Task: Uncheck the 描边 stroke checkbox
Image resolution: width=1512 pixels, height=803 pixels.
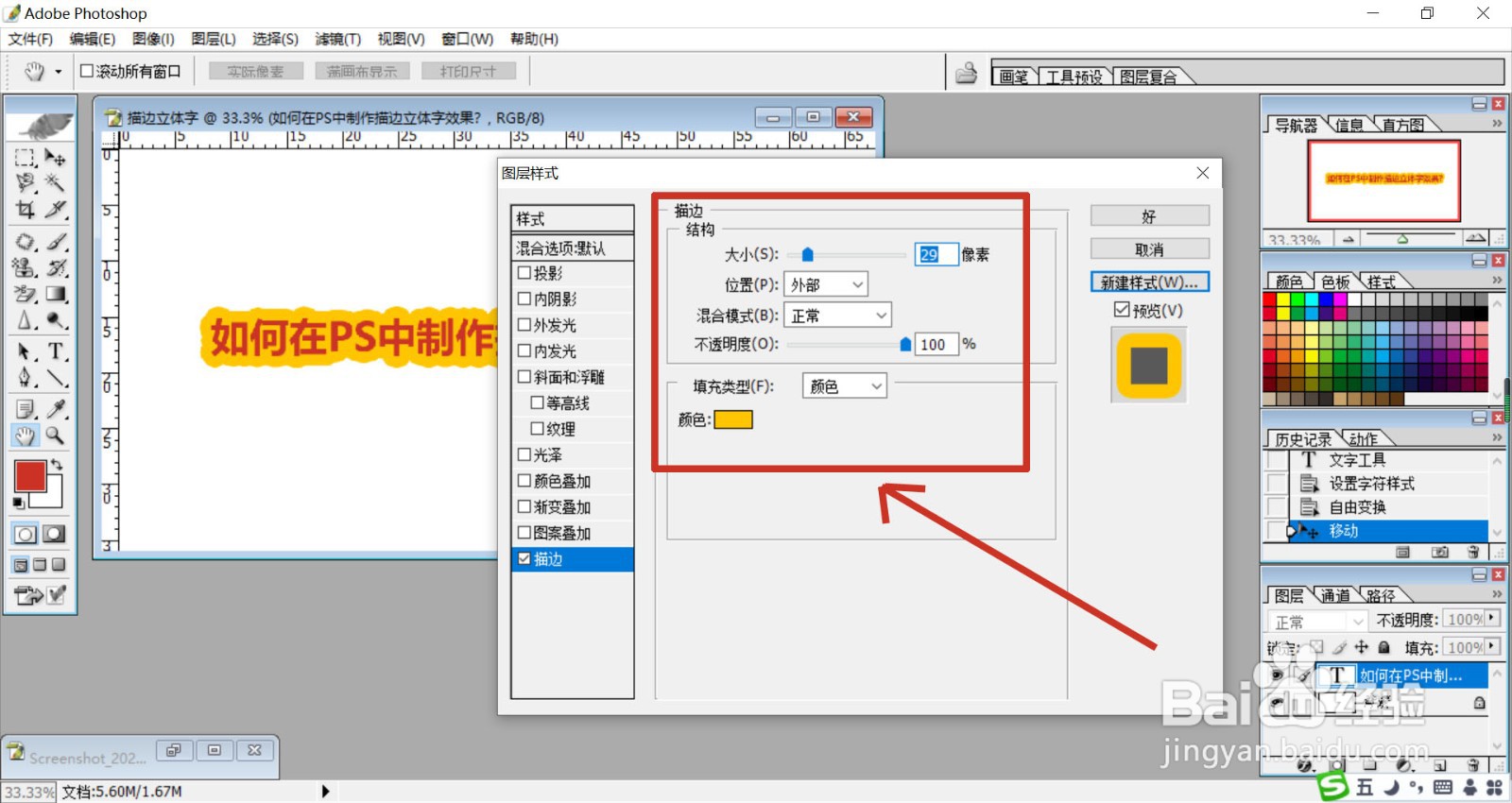Action: tap(524, 558)
